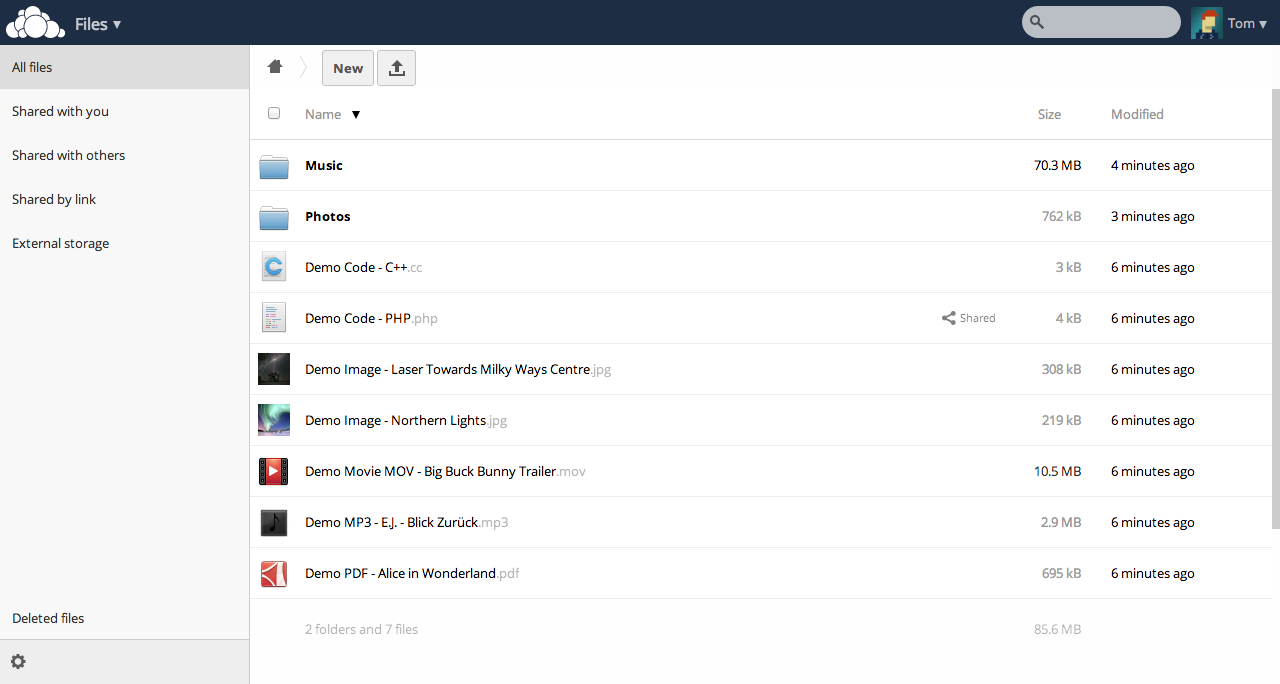This screenshot has height=684, width=1280.
Task: Click the Big Buck Bunny movie icon
Action: pyautogui.click(x=274, y=471)
